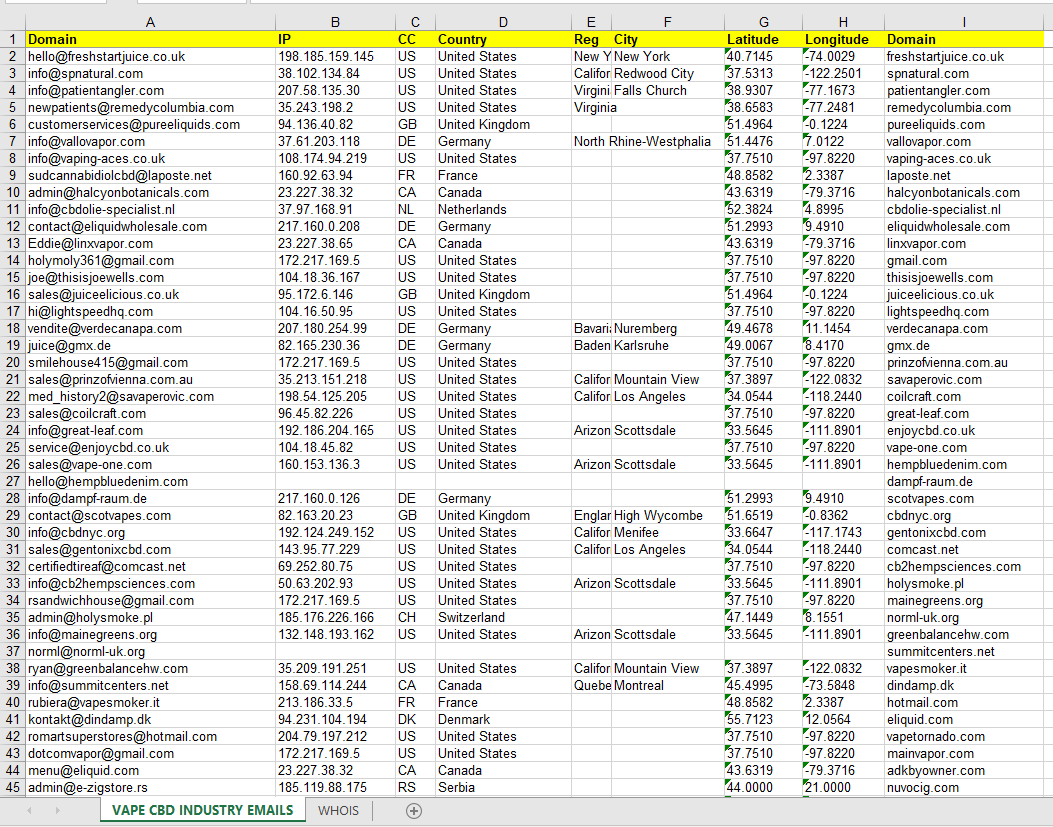Select cell admin@e-zigstore.rs
1053x827 pixels.
[x=150, y=788]
